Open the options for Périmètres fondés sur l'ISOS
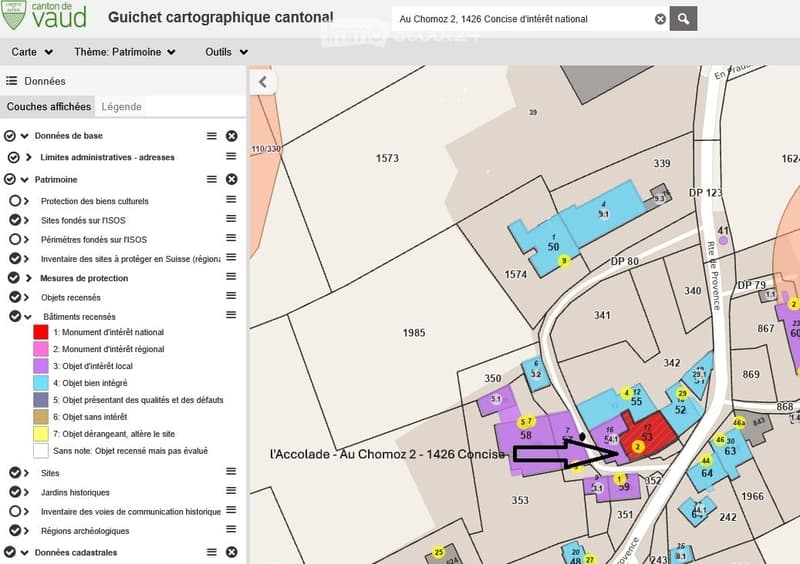 231,238
